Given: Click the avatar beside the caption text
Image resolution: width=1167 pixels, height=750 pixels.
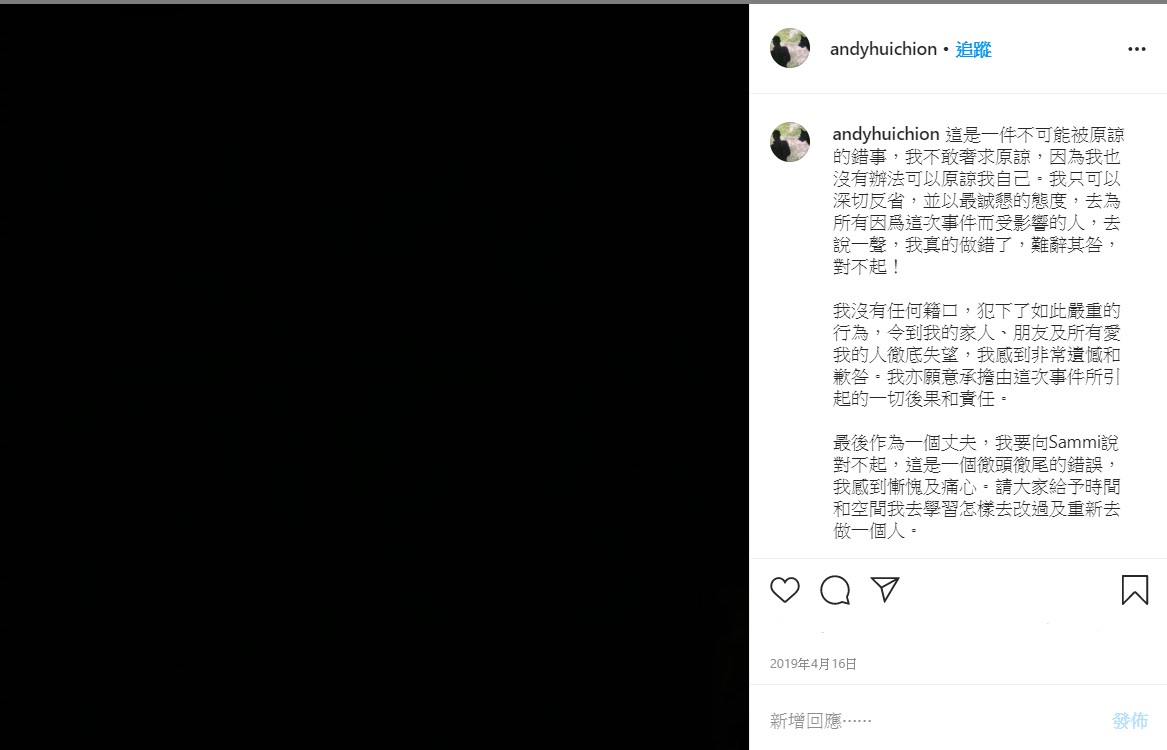Looking at the screenshot, I should click(790, 142).
